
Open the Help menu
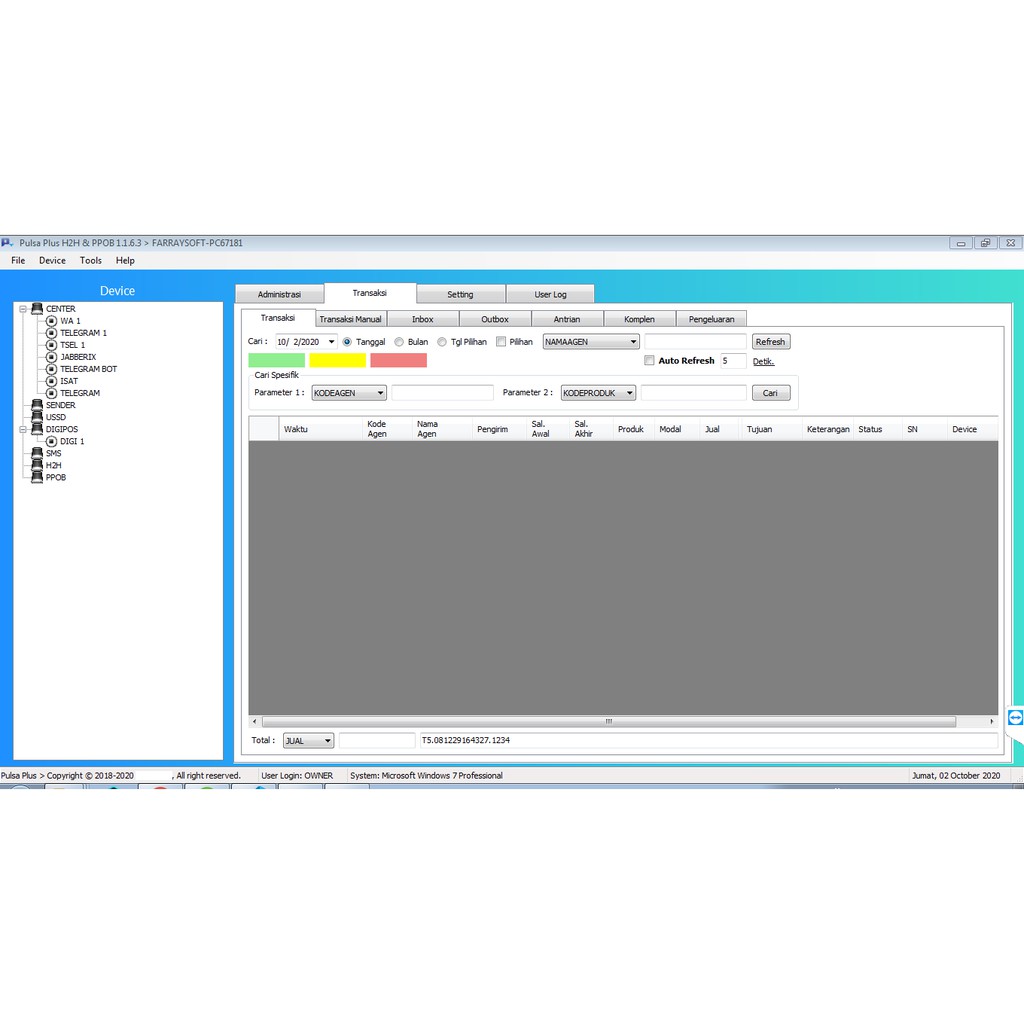(x=125, y=261)
